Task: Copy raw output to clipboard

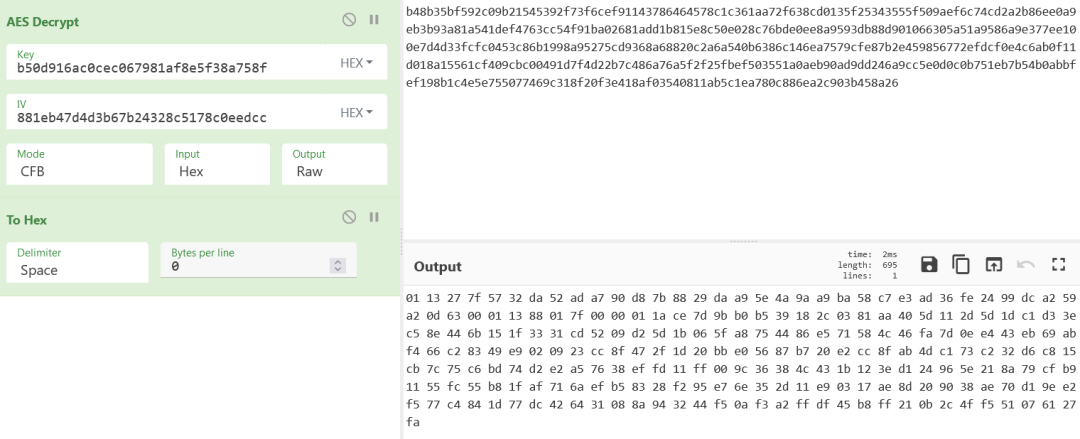Action: (x=961, y=264)
